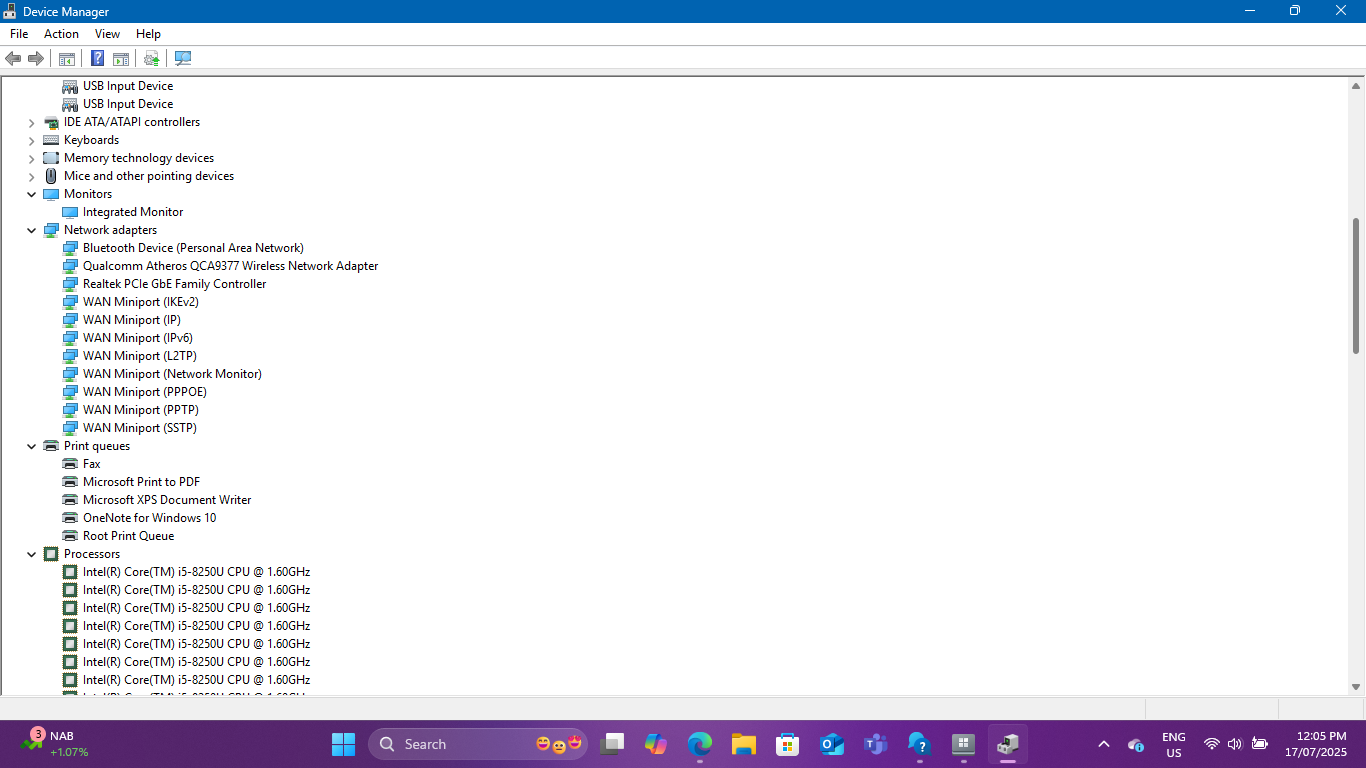Open the Windows Start menu
The height and width of the screenshot is (768, 1366).
[x=343, y=744]
